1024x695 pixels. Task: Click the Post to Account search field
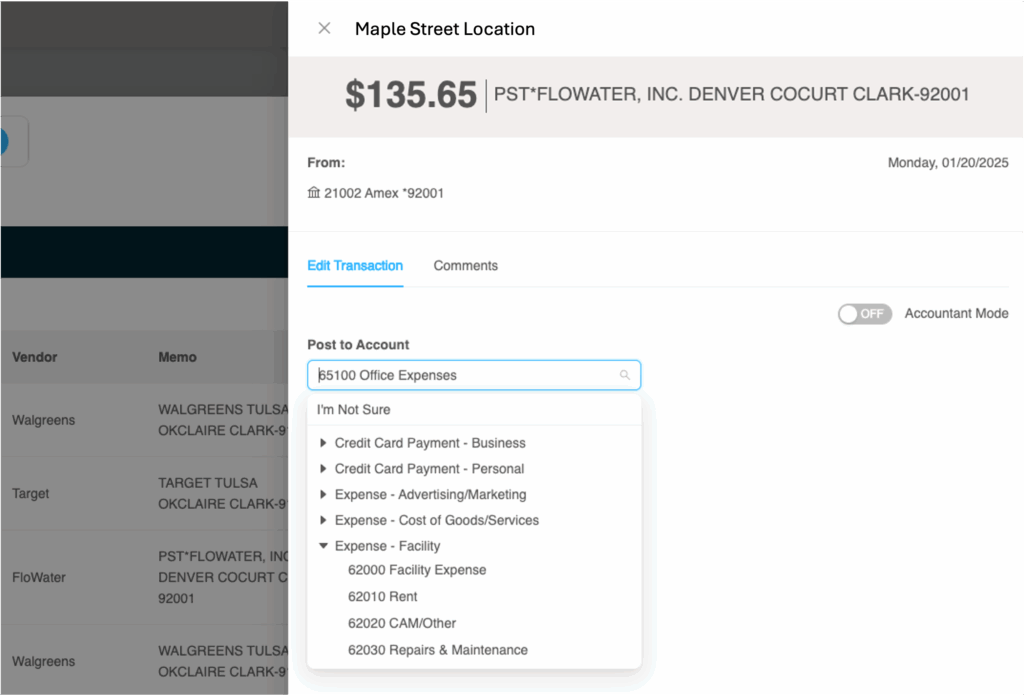465,375
